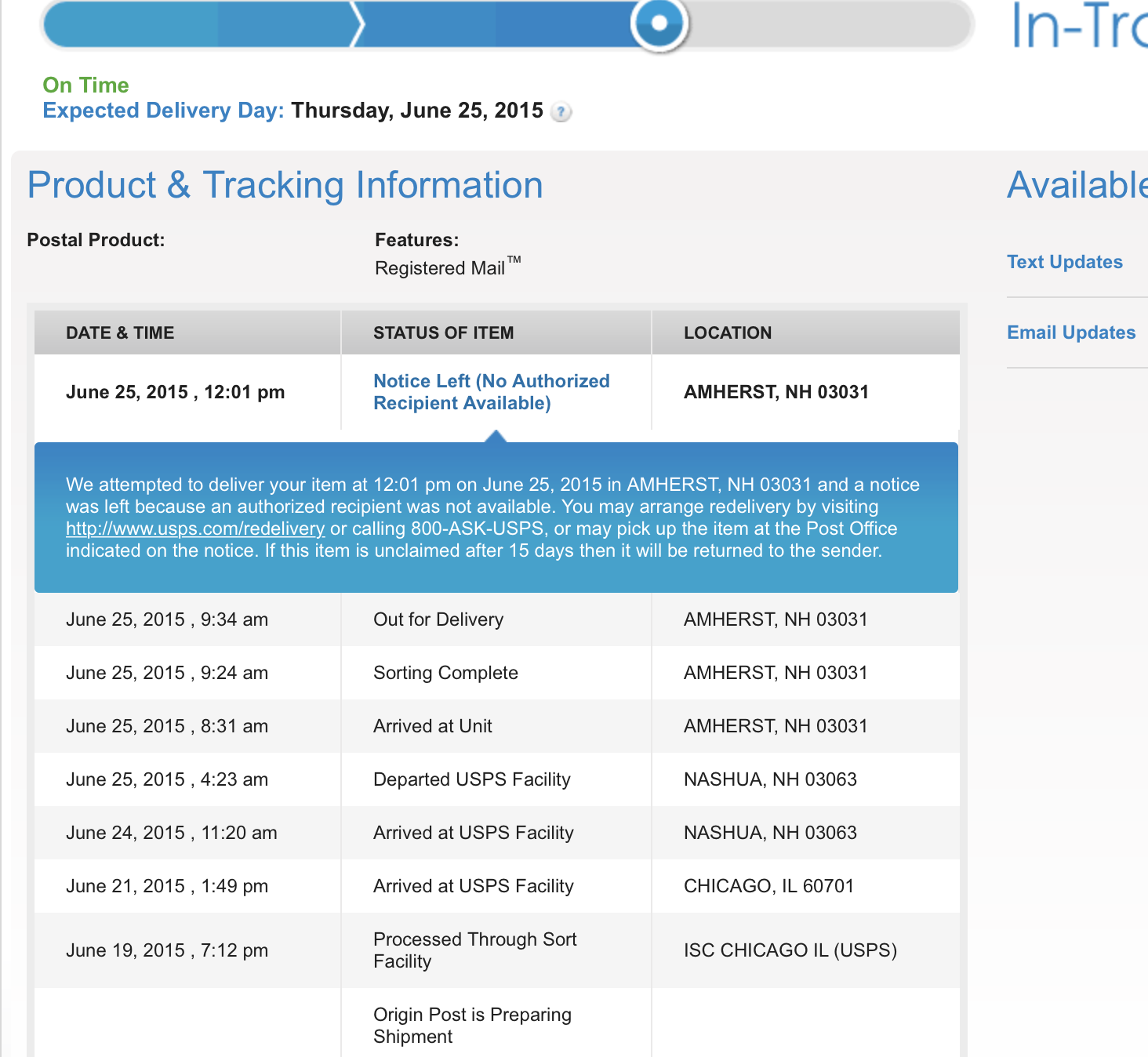Screen dimensions: 1148x1057
Task: Click the Product & Tracking Information heading
Action: pos(285,186)
